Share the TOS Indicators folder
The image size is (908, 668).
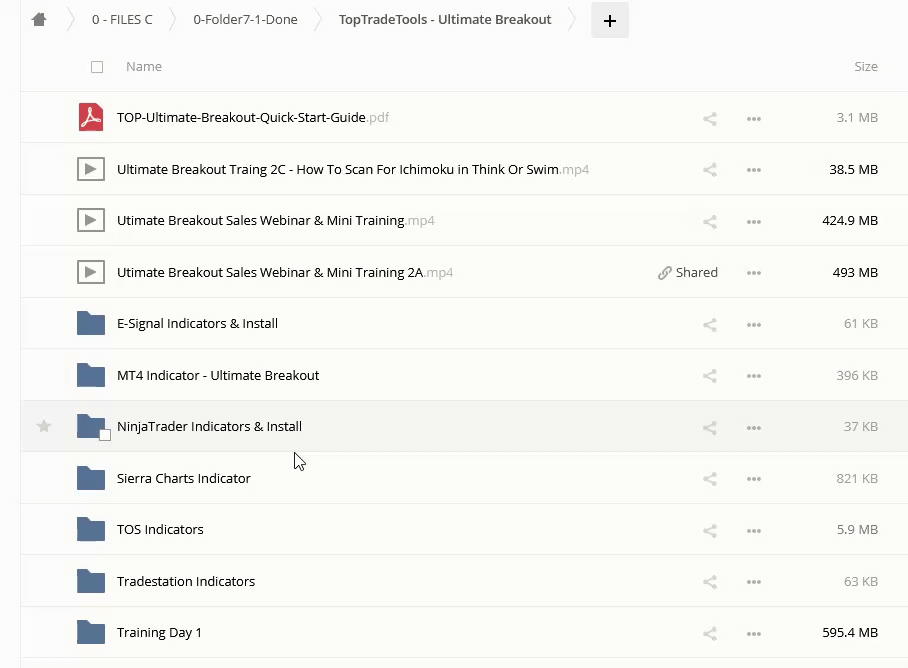point(710,530)
